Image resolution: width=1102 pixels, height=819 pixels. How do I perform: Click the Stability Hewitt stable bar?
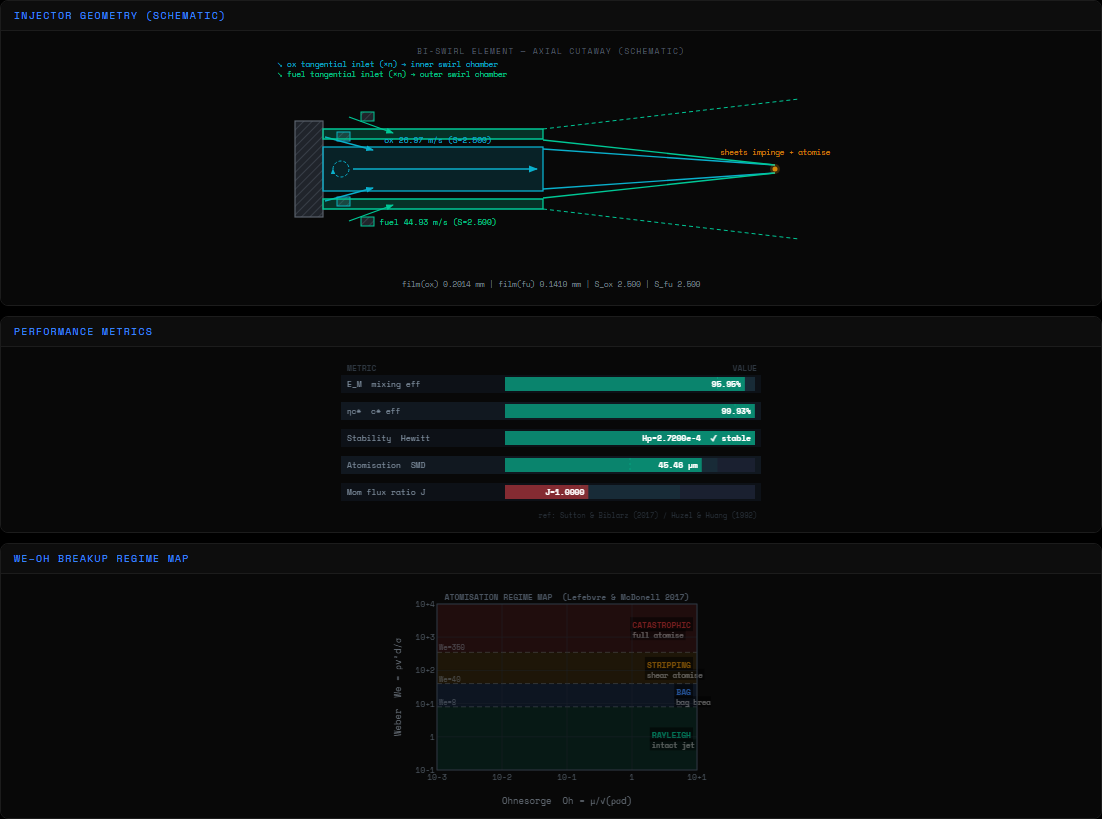(630, 438)
